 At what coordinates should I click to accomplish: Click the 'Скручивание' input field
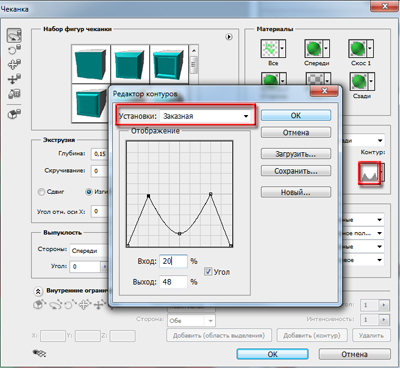100,171
